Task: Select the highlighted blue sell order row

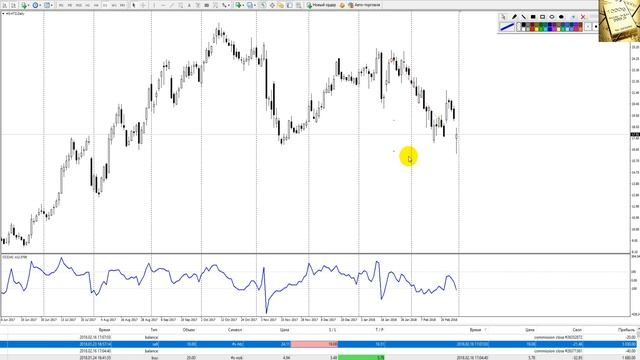Action: (x=318, y=344)
